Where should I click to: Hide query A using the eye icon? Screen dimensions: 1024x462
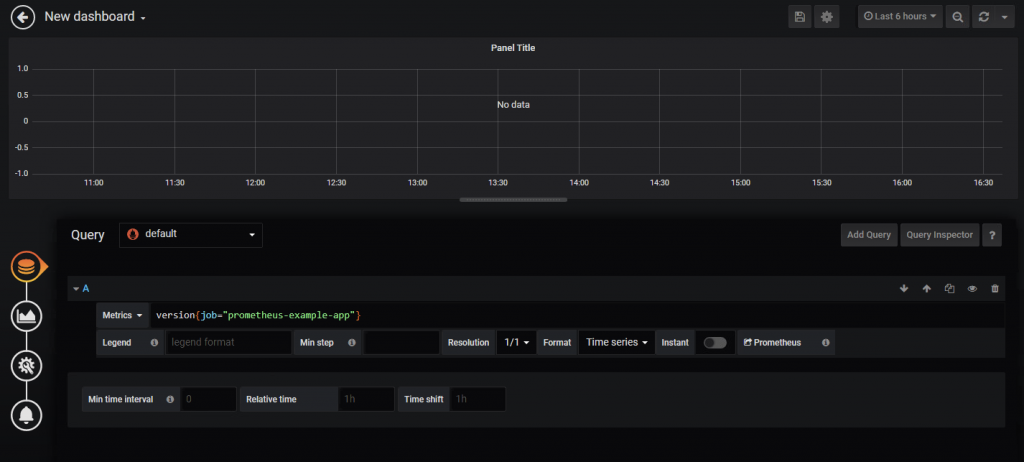click(x=972, y=288)
